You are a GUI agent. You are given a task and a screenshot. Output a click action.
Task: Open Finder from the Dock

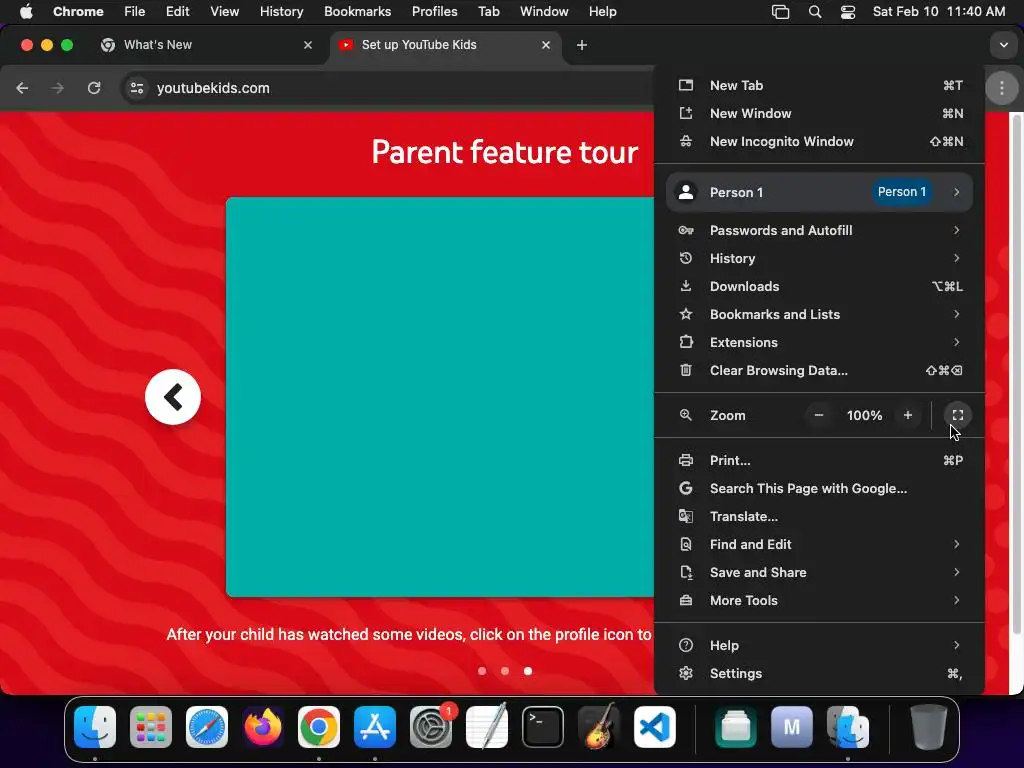pos(95,727)
